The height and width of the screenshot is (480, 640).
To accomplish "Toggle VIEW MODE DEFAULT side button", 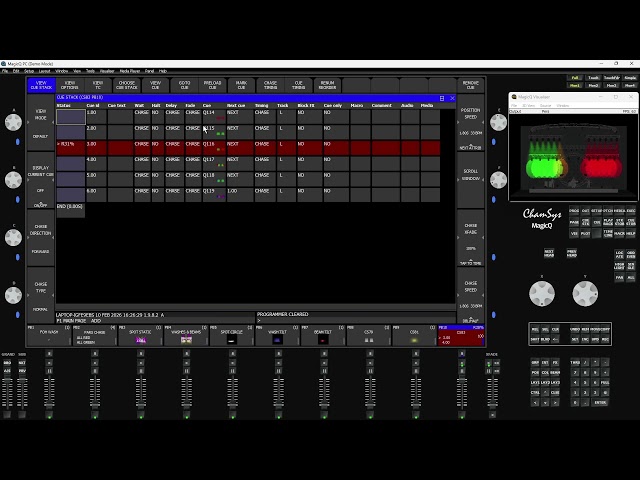I will [40, 122].
